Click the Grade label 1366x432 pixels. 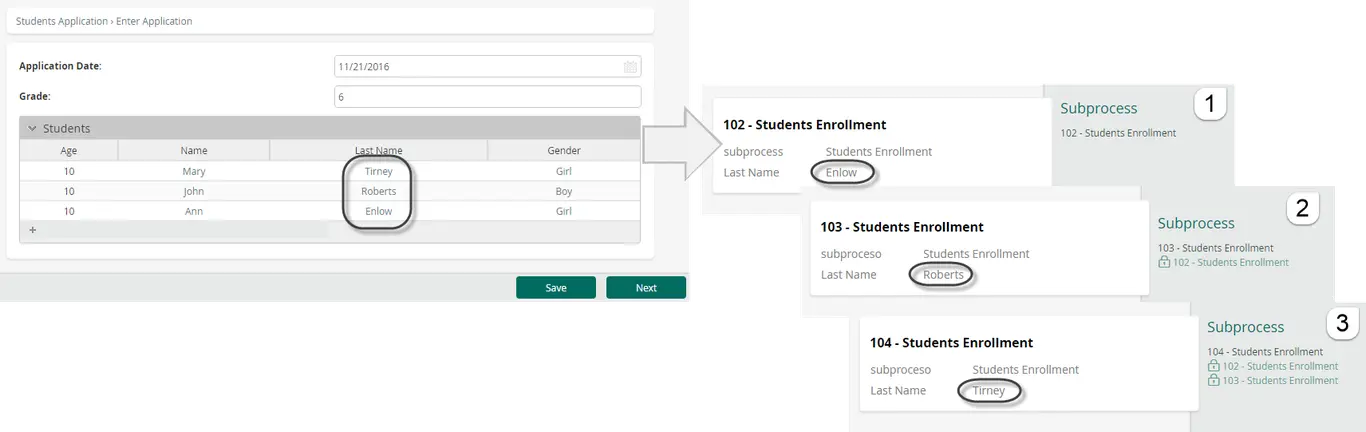(x=35, y=96)
